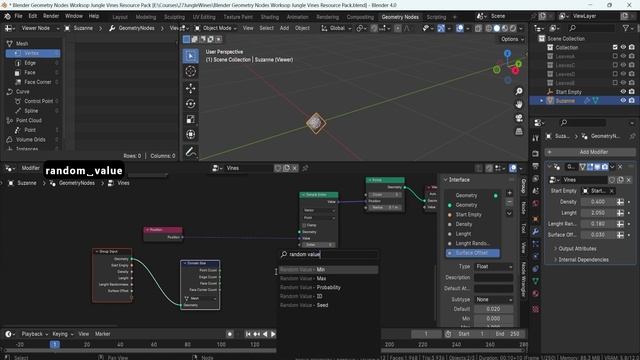Screen dimensions: 640x360
Task: Expand Suzanne in the outliner tree
Action: coord(542,101)
